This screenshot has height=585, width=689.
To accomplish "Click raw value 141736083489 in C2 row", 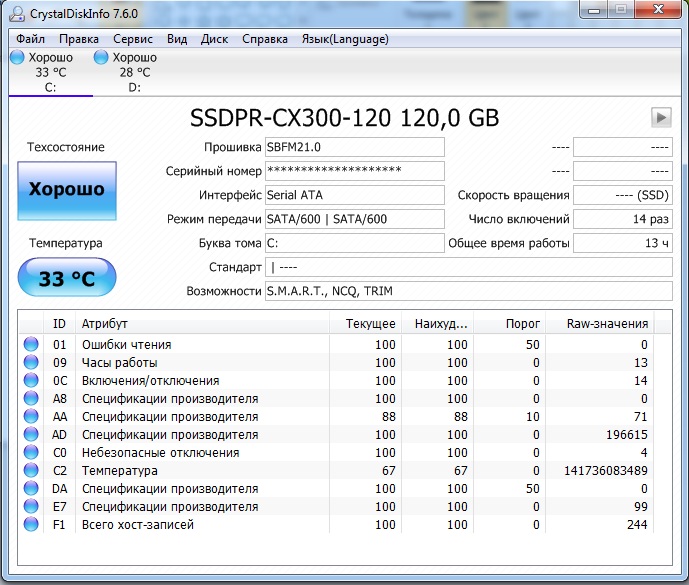I will coord(606,470).
